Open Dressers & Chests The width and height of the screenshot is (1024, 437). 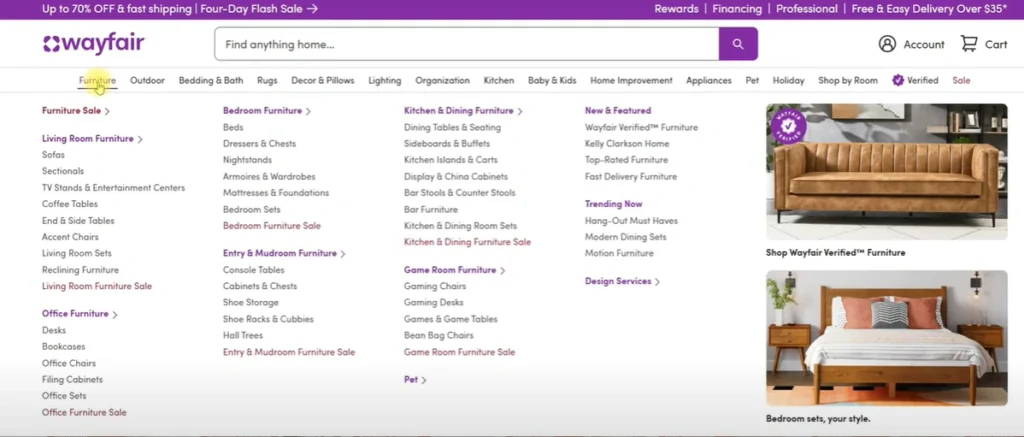(259, 144)
